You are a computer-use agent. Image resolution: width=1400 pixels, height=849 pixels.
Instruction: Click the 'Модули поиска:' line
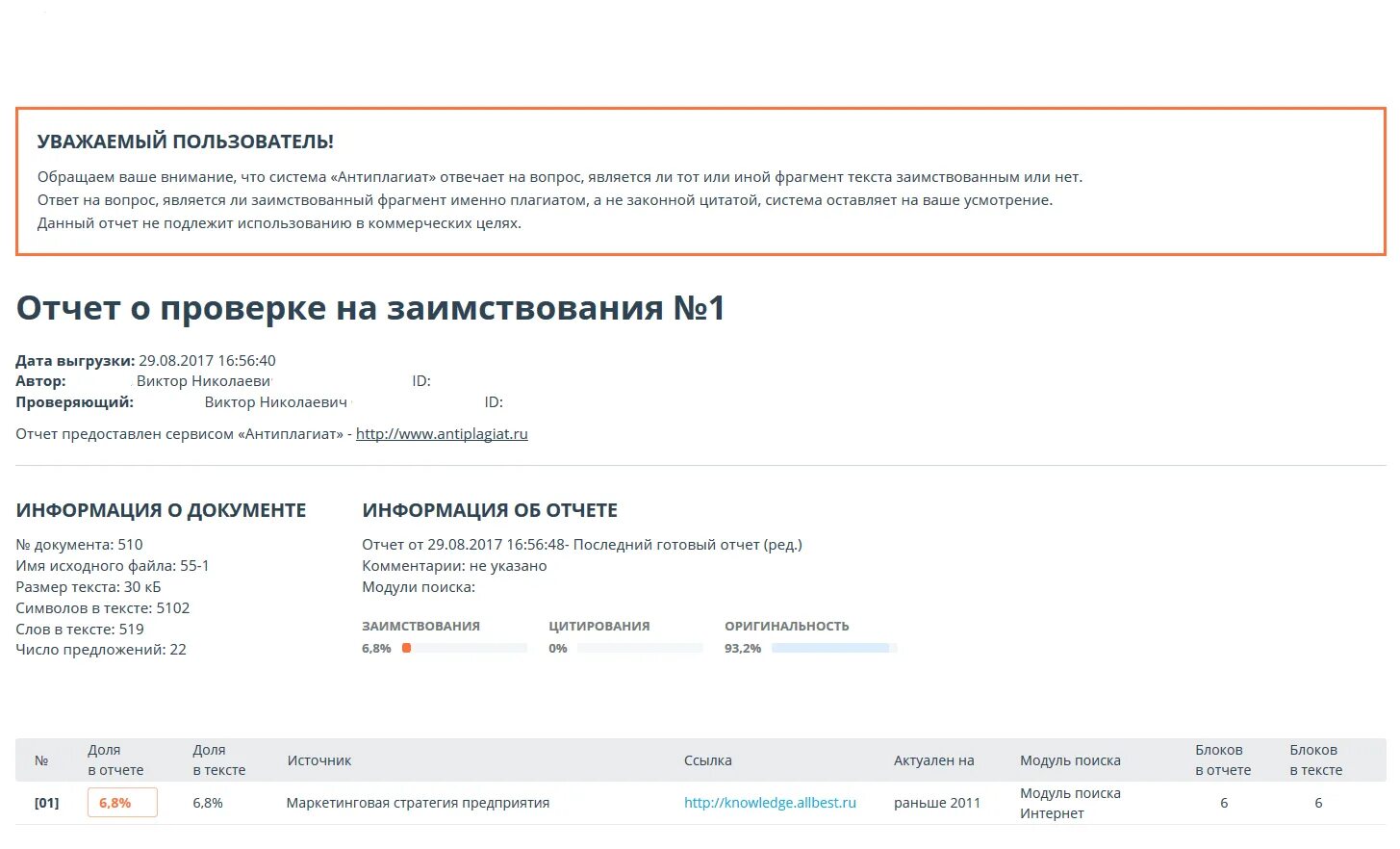coord(419,587)
